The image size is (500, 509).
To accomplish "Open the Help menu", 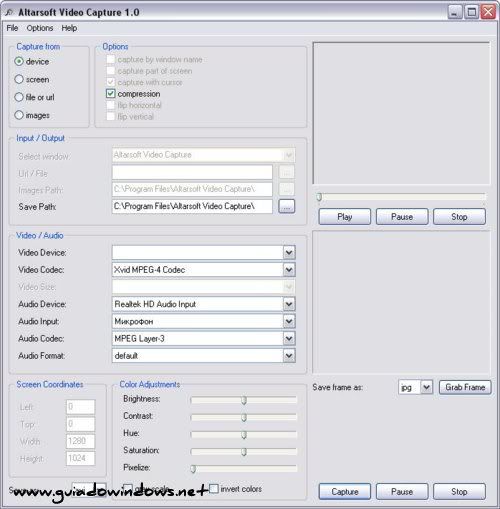I will point(69,28).
